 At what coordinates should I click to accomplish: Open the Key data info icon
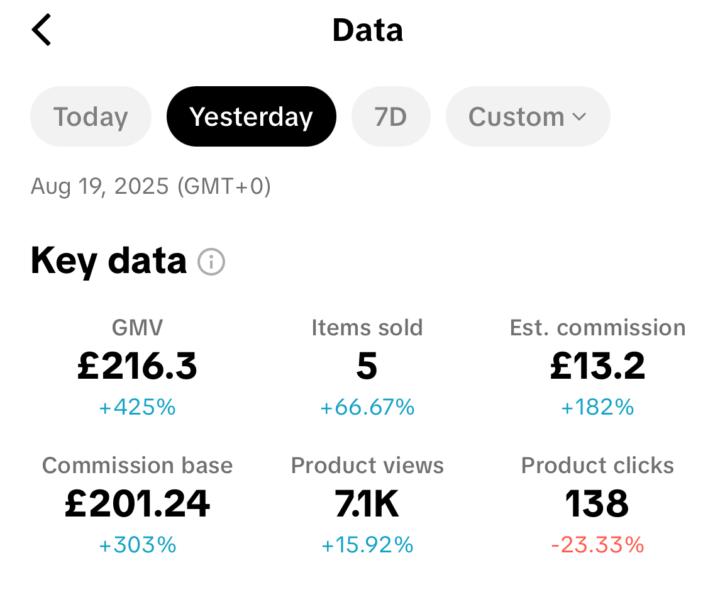click(x=211, y=262)
